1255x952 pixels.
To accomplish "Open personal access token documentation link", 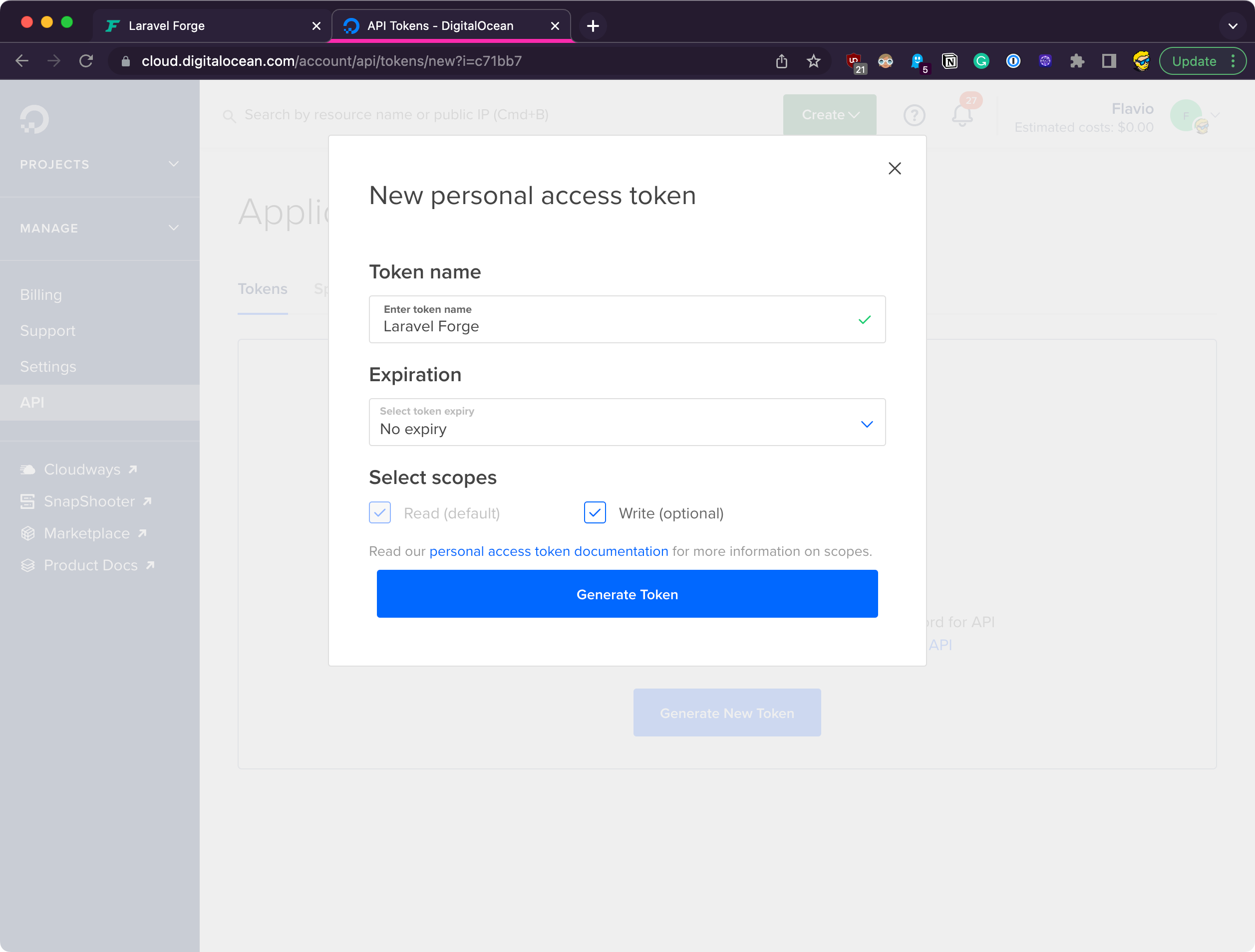I will click(548, 551).
